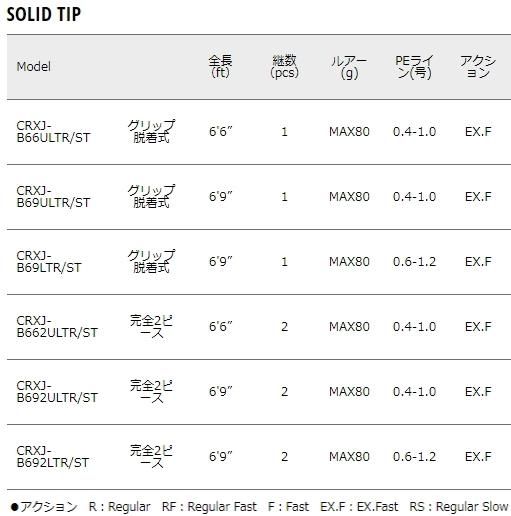This screenshot has width=511, height=516.
Task: Click the EX.F action in the B692ULTR/ST row
Action: pos(478,392)
